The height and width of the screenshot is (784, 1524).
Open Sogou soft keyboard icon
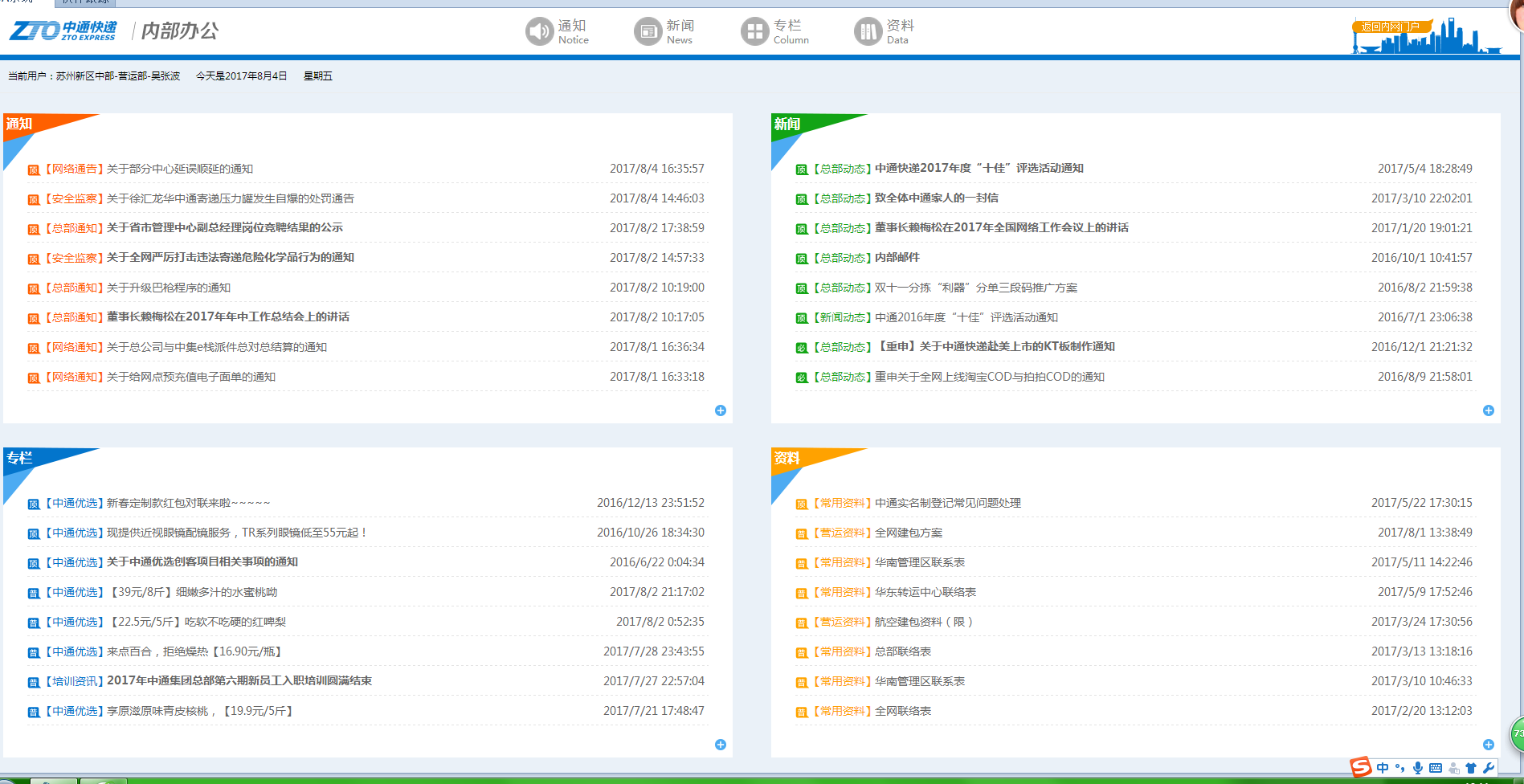tap(1436, 768)
